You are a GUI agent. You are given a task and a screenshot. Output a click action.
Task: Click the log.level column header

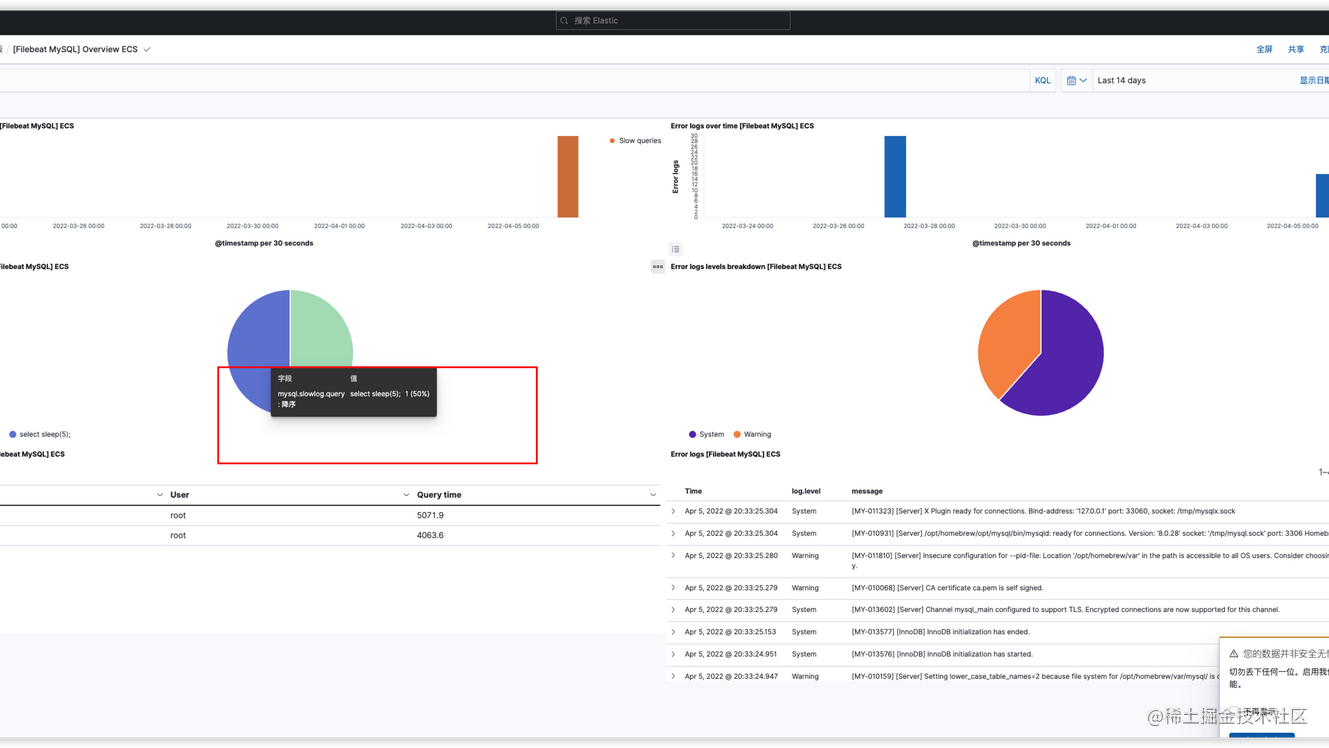(806, 492)
